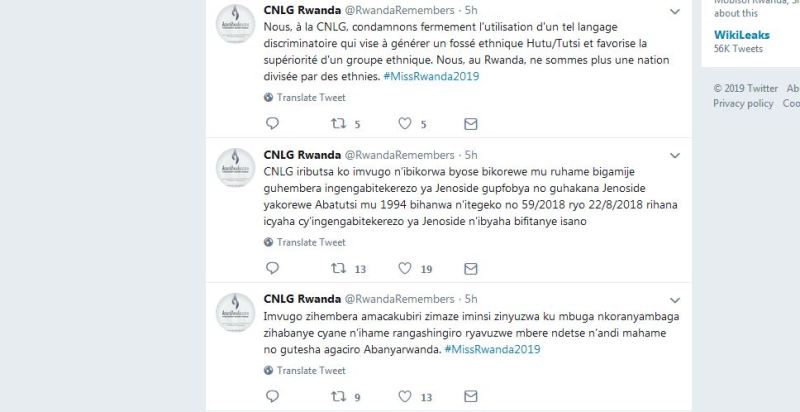Open the Privacy policy footer link

coord(743,104)
